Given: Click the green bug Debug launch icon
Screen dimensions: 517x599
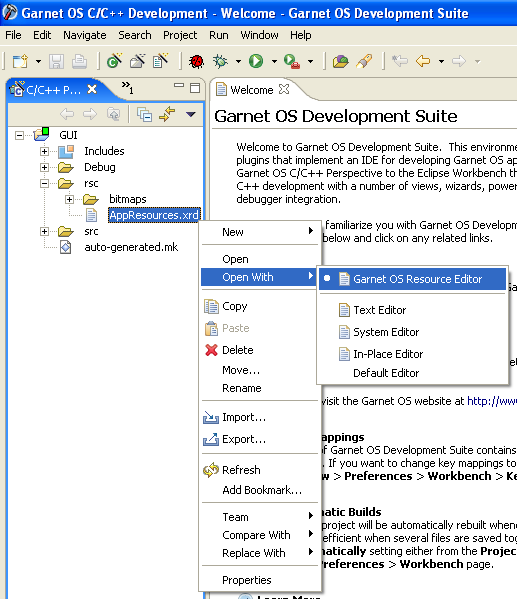Looking at the screenshot, I should [220, 61].
